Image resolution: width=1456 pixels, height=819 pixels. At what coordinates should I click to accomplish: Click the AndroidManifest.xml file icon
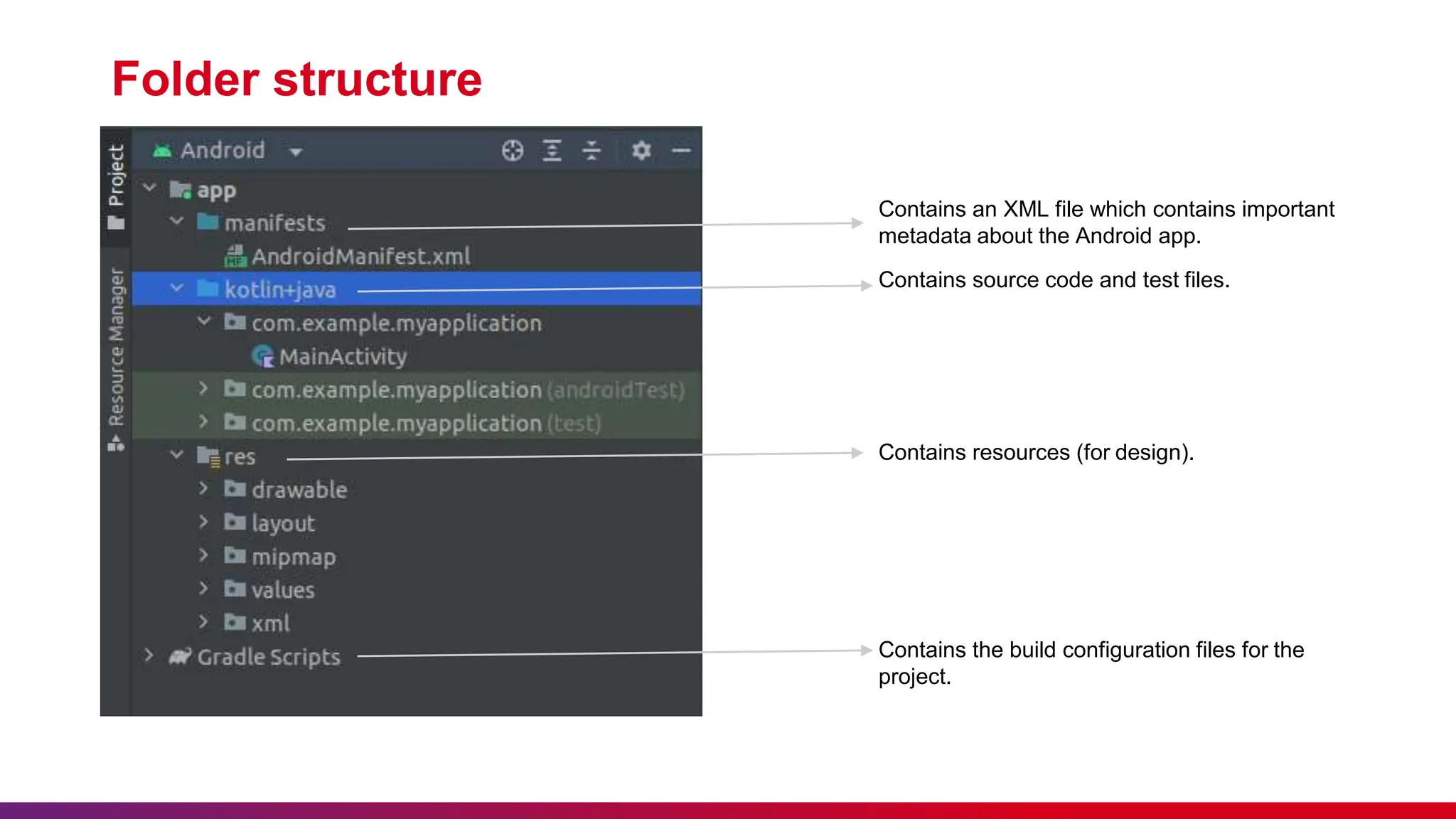[235, 256]
